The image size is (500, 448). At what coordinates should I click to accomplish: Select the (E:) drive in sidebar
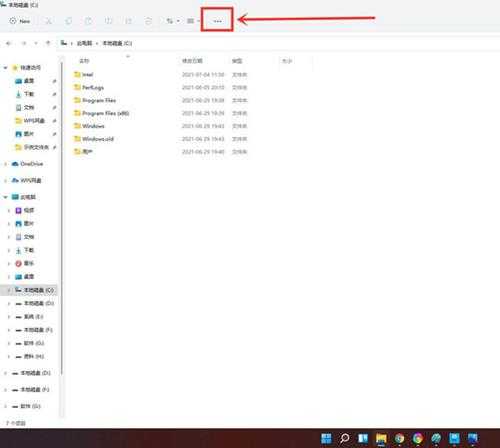(34, 317)
